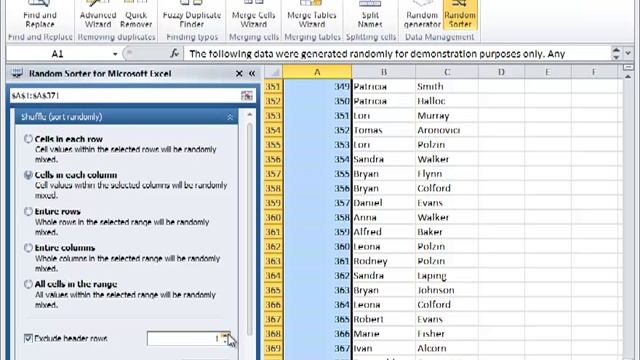Select column A header
Image resolution: width=640 pixels, height=360 pixels.
coord(317,72)
